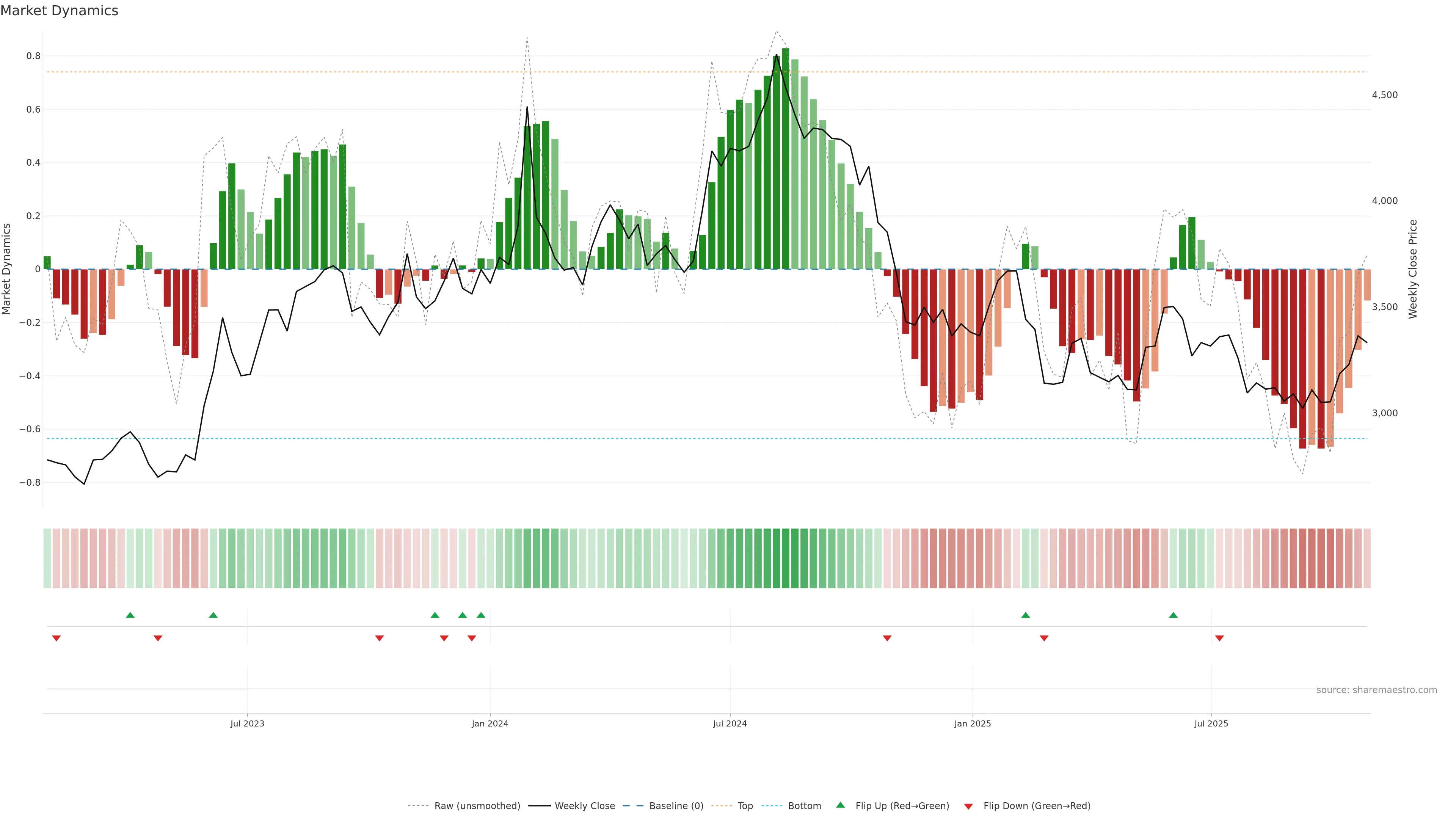Click the Jul 2024 x-axis label
This screenshot has height=819, width=1456.
[730, 723]
